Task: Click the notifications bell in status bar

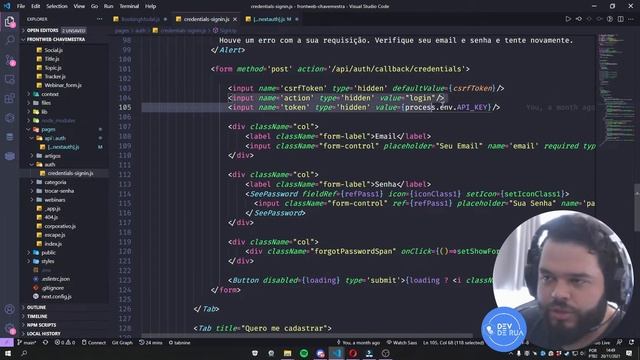Action: pyautogui.click(x=632, y=342)
